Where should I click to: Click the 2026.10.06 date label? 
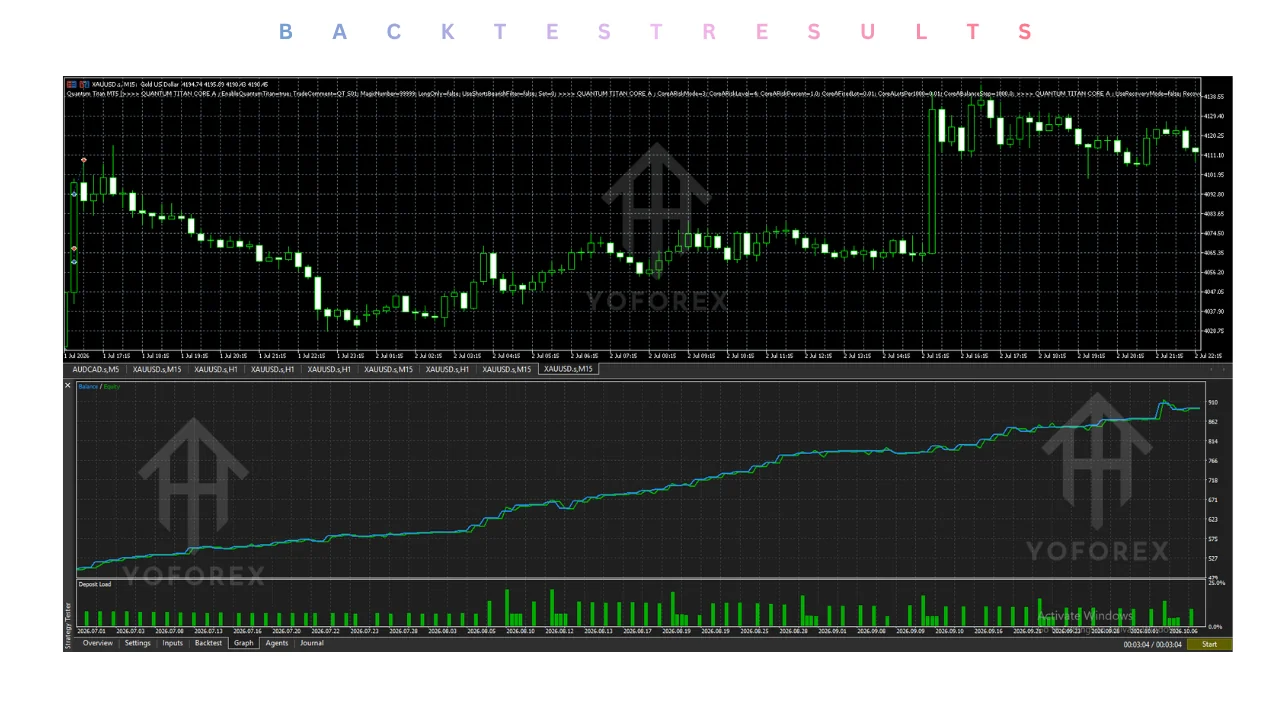[1183, 631]
